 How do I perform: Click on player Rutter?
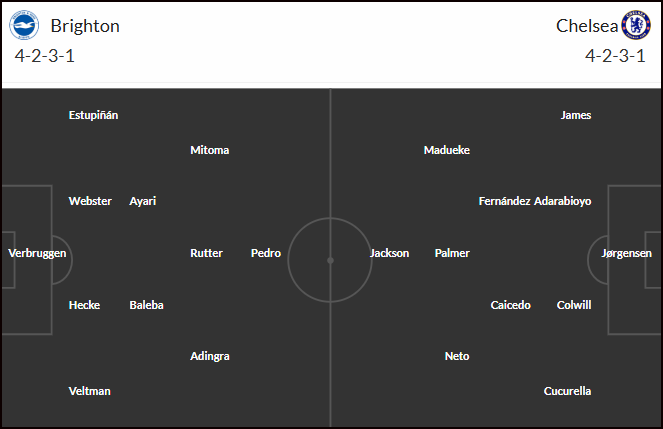(x=206, y=253)
